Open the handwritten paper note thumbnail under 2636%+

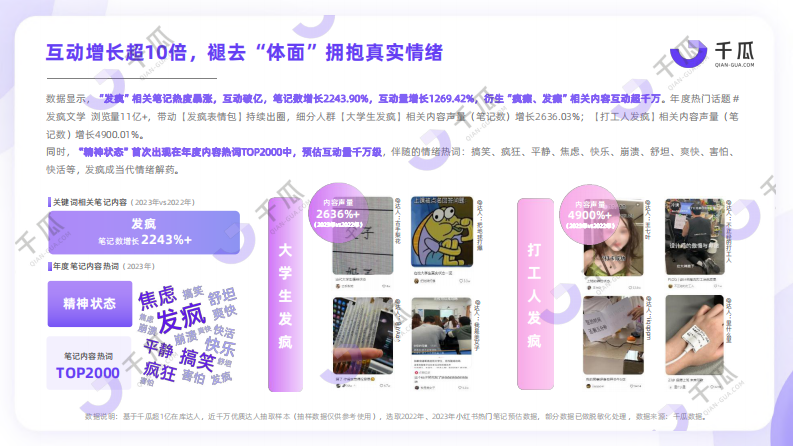363,236
